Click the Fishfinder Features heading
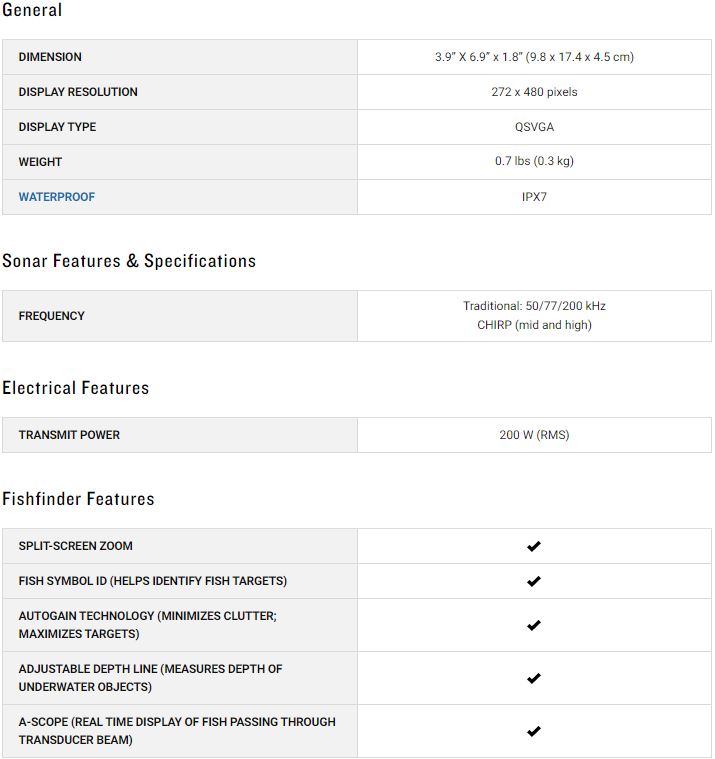This screenshot has height=759, width=715. (x=78, y=499)
